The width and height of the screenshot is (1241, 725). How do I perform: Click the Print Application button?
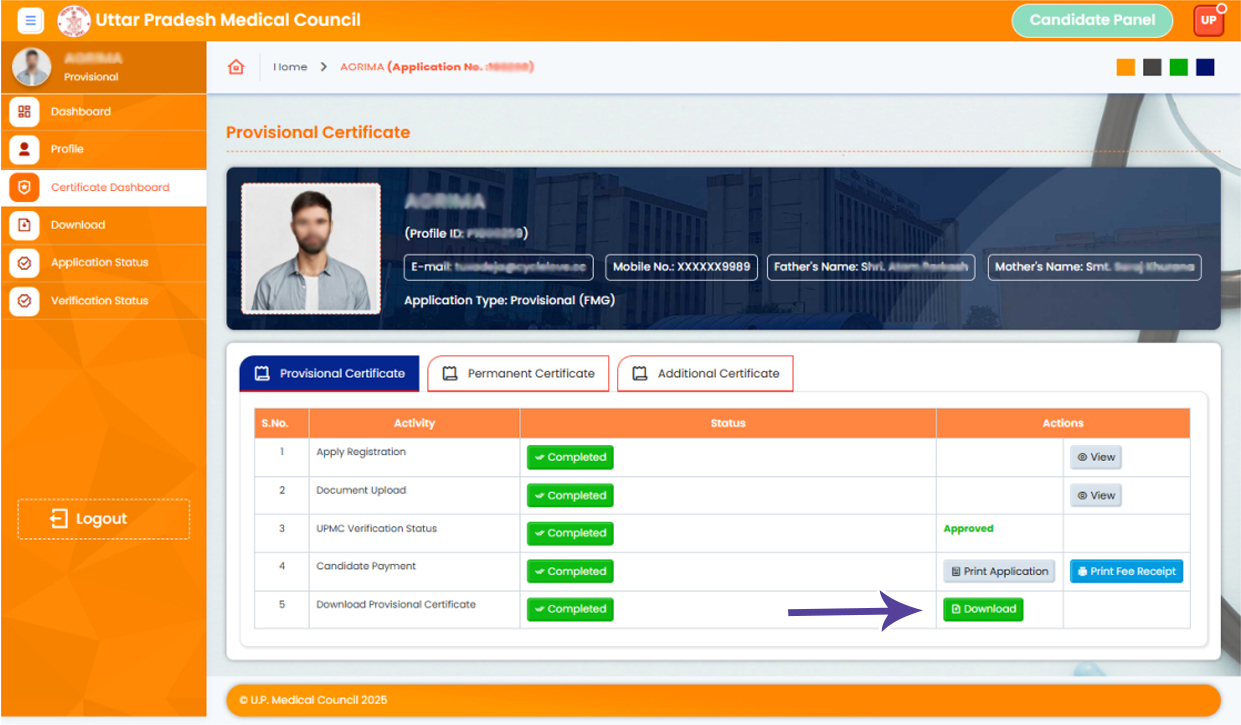pos(998,571)
